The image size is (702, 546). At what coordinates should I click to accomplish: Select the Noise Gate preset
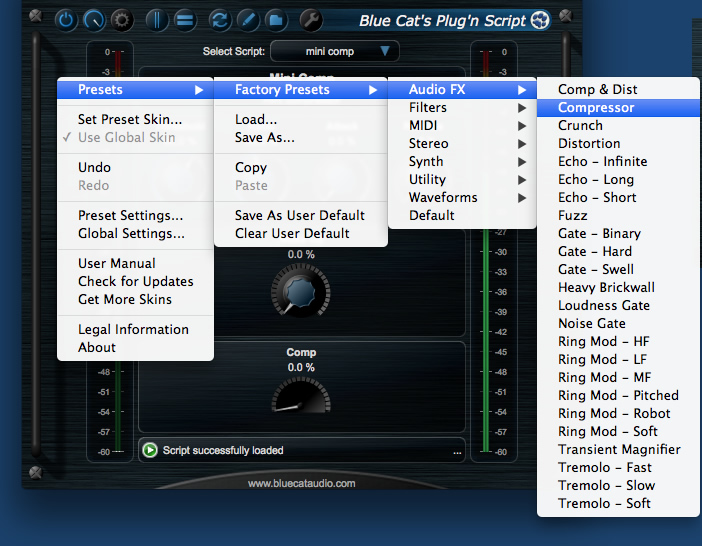618,323
